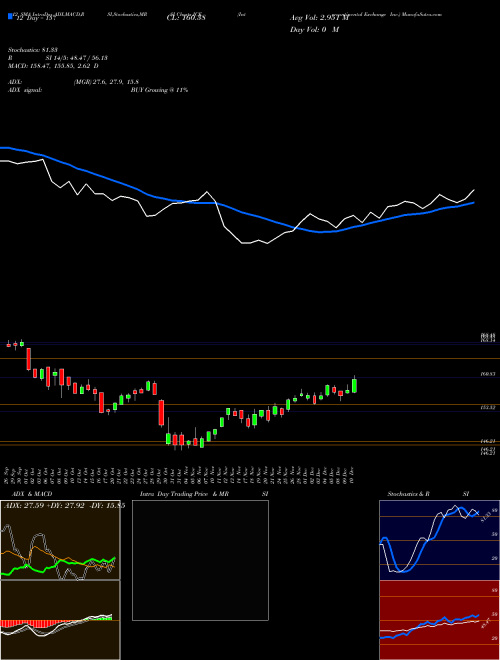The height and width of the screenshot is (660, 500).
Task: Click the empty Intra Day Trading Price chart box
Action: click(x=200, y=560)
